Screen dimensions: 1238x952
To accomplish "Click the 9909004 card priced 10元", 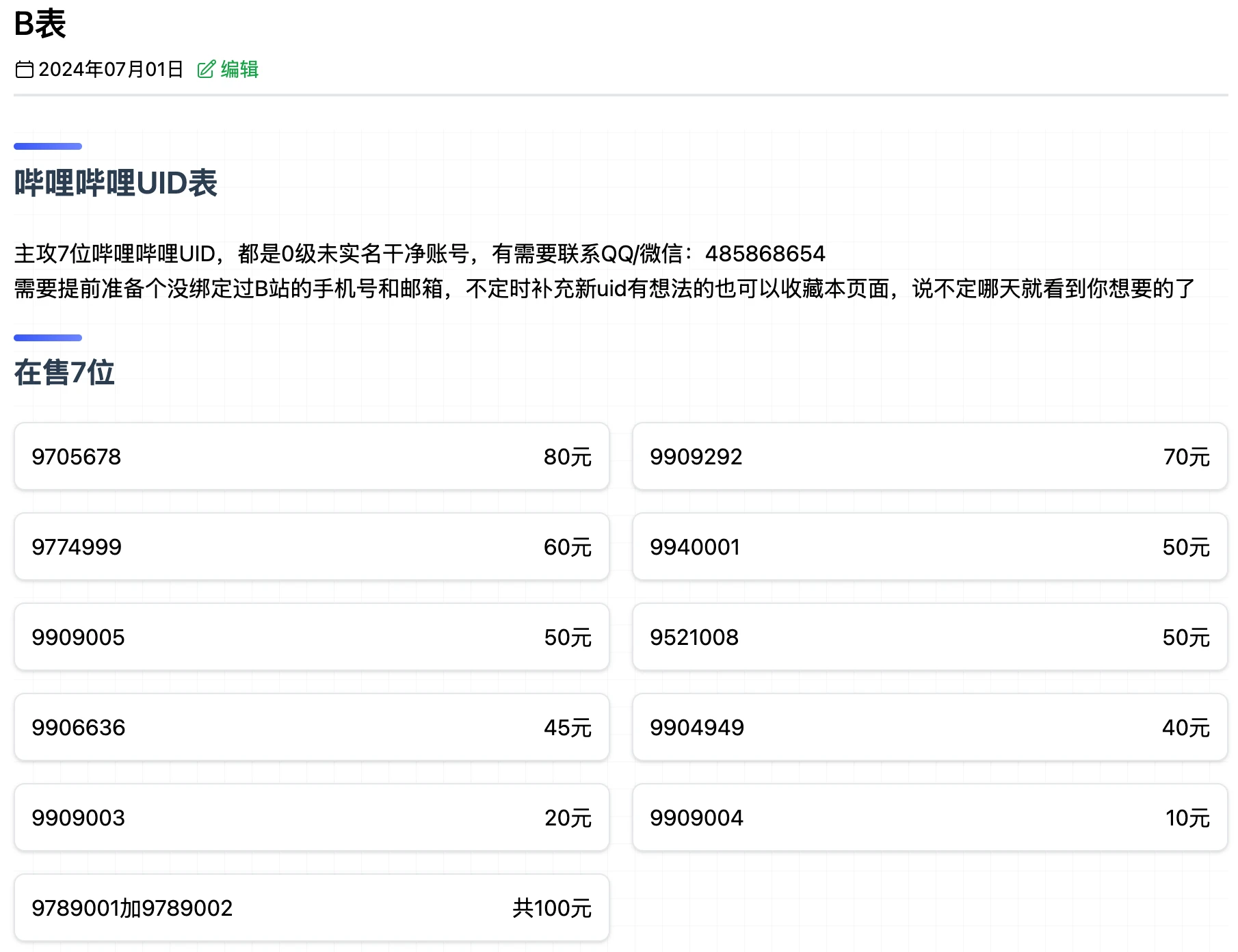I will (930, 817).
